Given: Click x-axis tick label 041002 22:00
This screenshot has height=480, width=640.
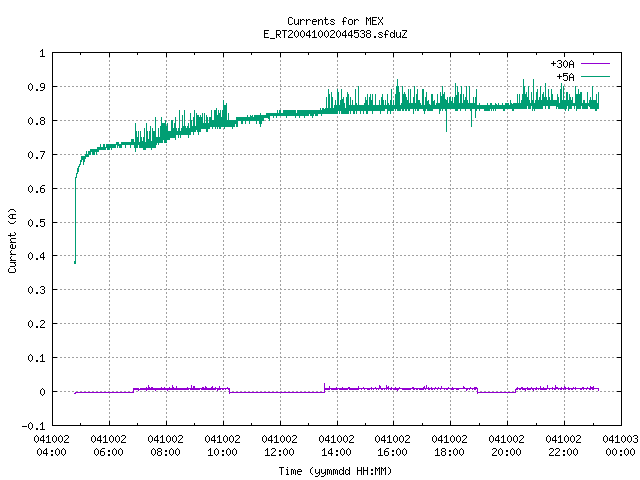Looking at the screenshot, I should click(563, 446).
